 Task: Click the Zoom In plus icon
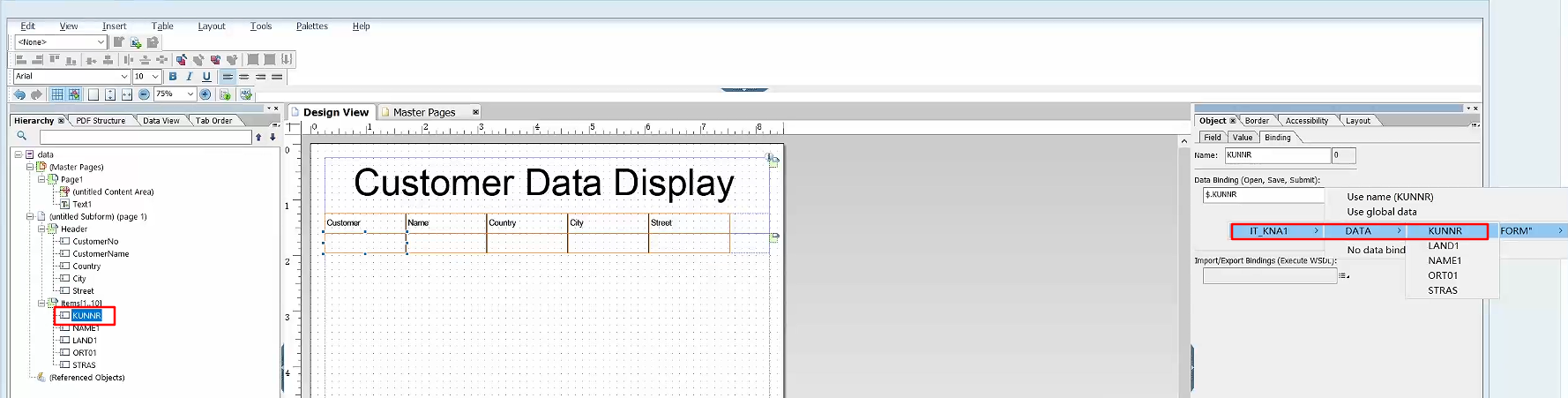pos(205,94)
